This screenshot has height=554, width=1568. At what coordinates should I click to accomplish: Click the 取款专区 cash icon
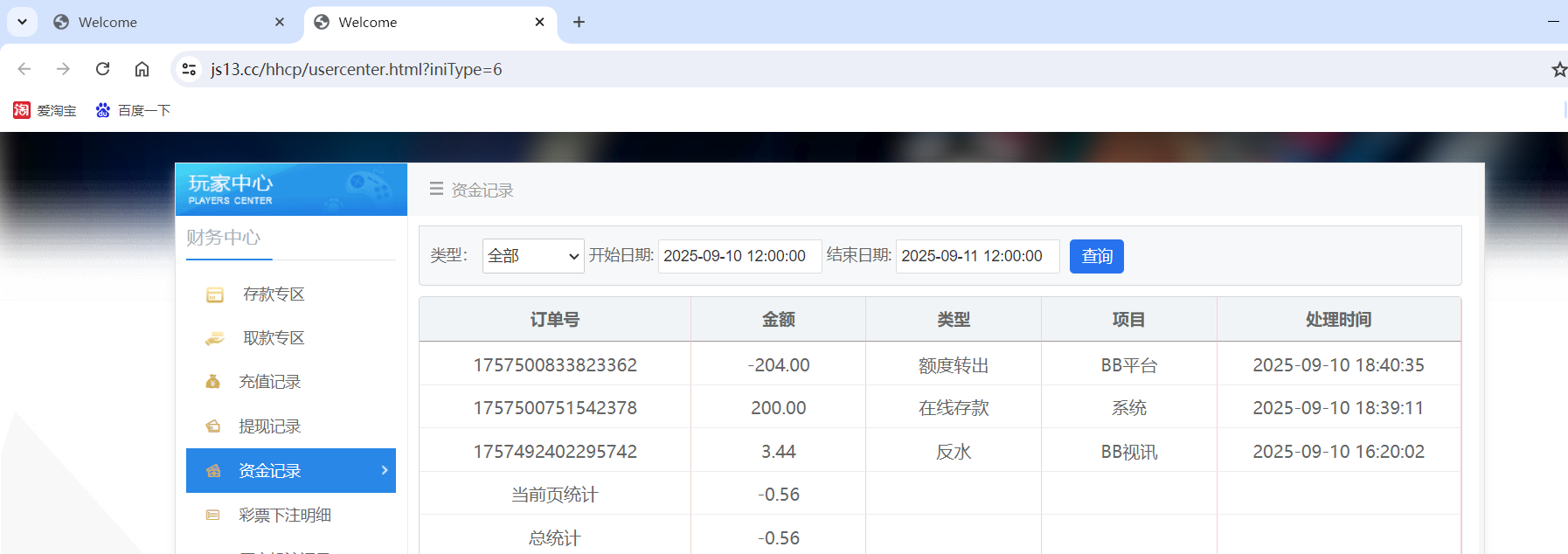pyautogui.click(x=214, y=339)
